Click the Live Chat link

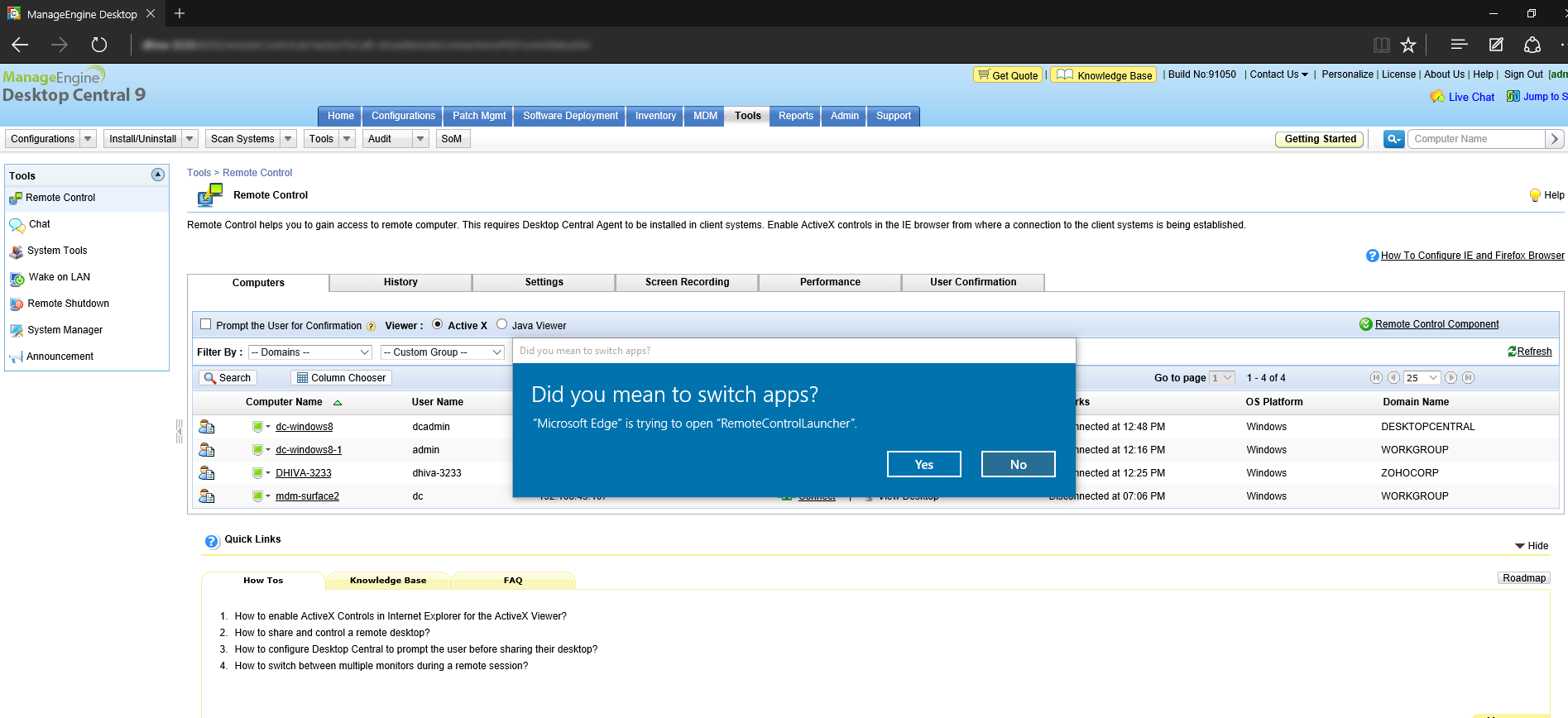[1471, 98]
